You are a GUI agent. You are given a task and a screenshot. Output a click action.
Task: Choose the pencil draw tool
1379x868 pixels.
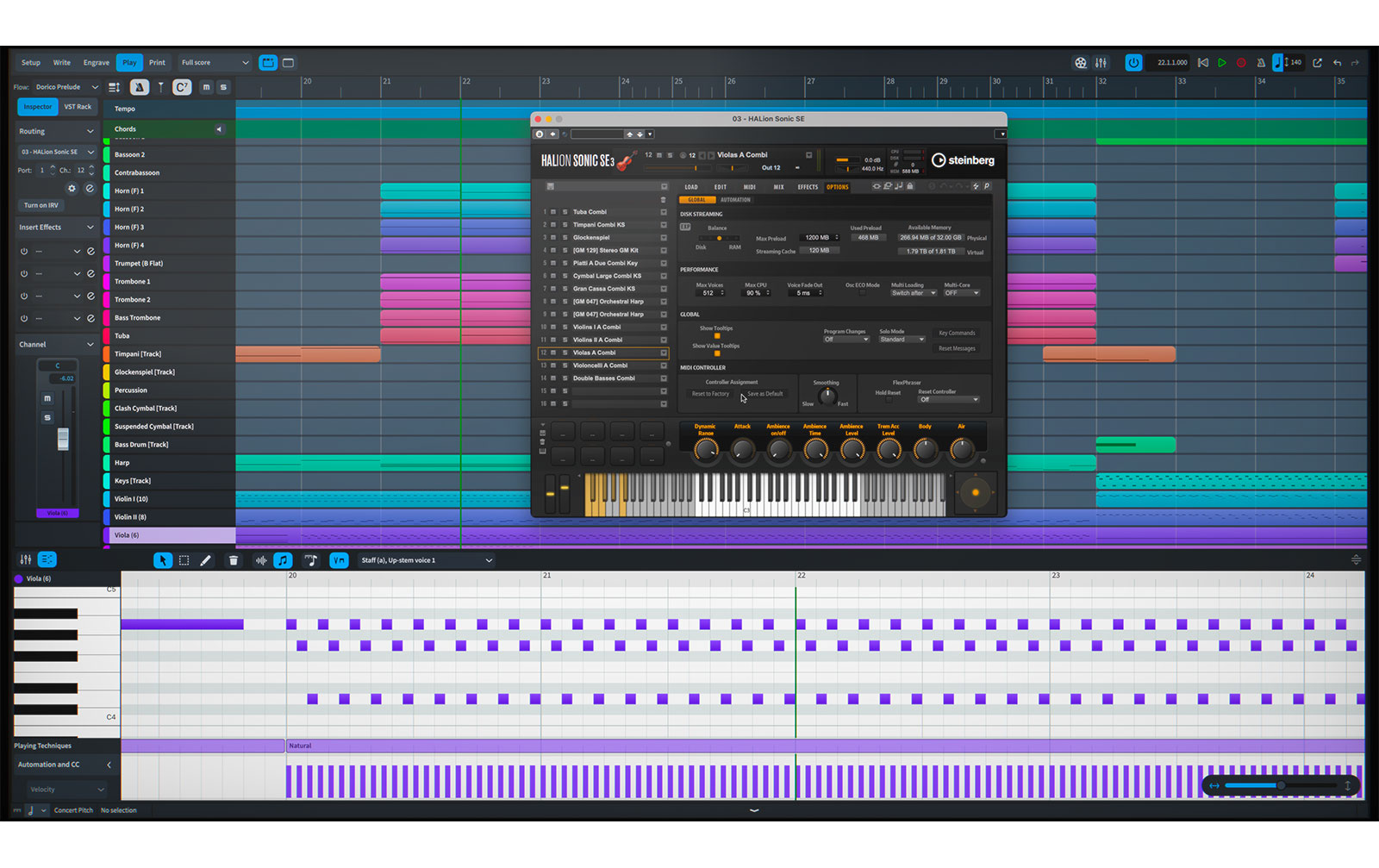[205, 560]
